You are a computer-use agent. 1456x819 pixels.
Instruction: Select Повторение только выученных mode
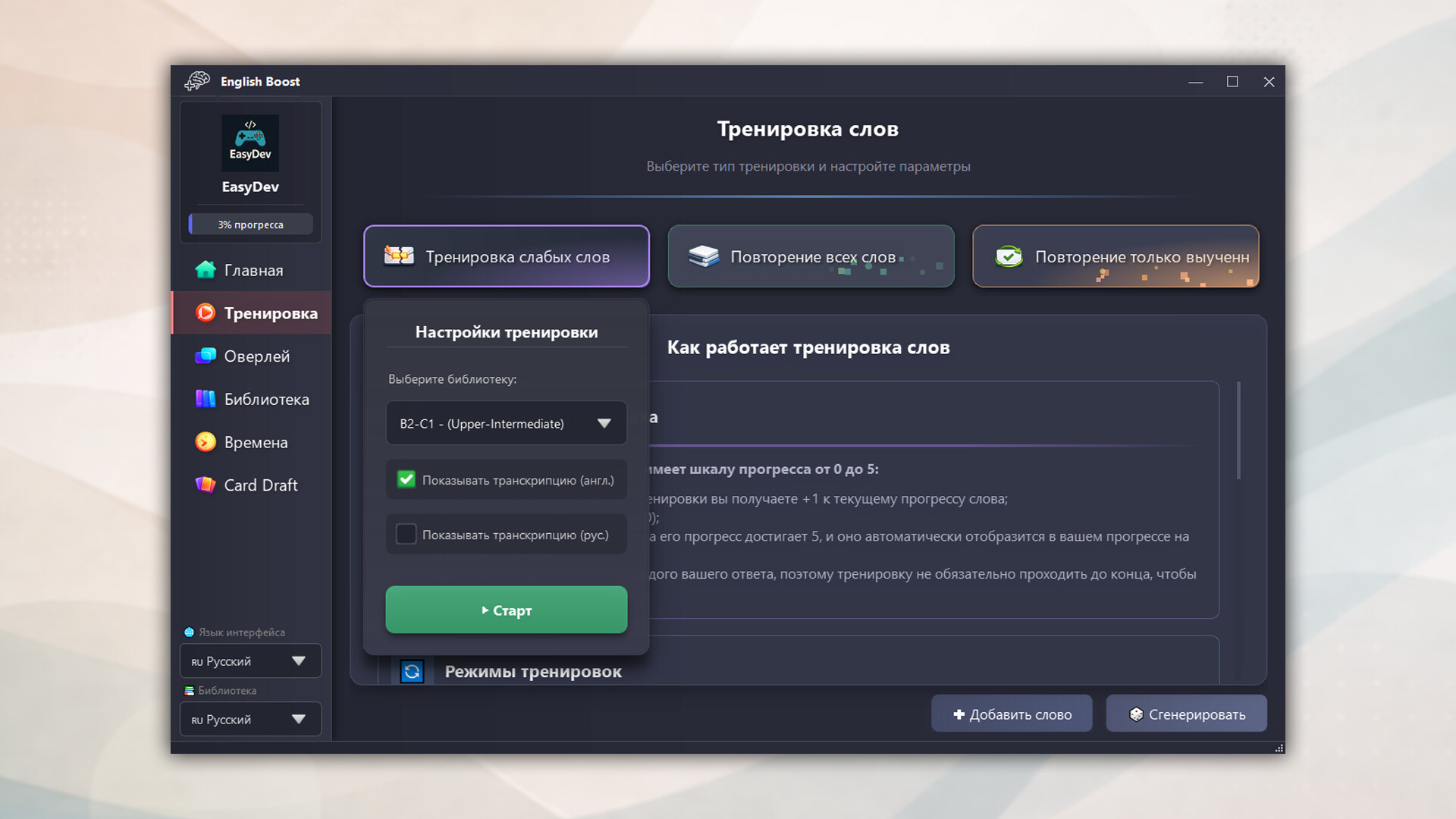point(1115,256)
